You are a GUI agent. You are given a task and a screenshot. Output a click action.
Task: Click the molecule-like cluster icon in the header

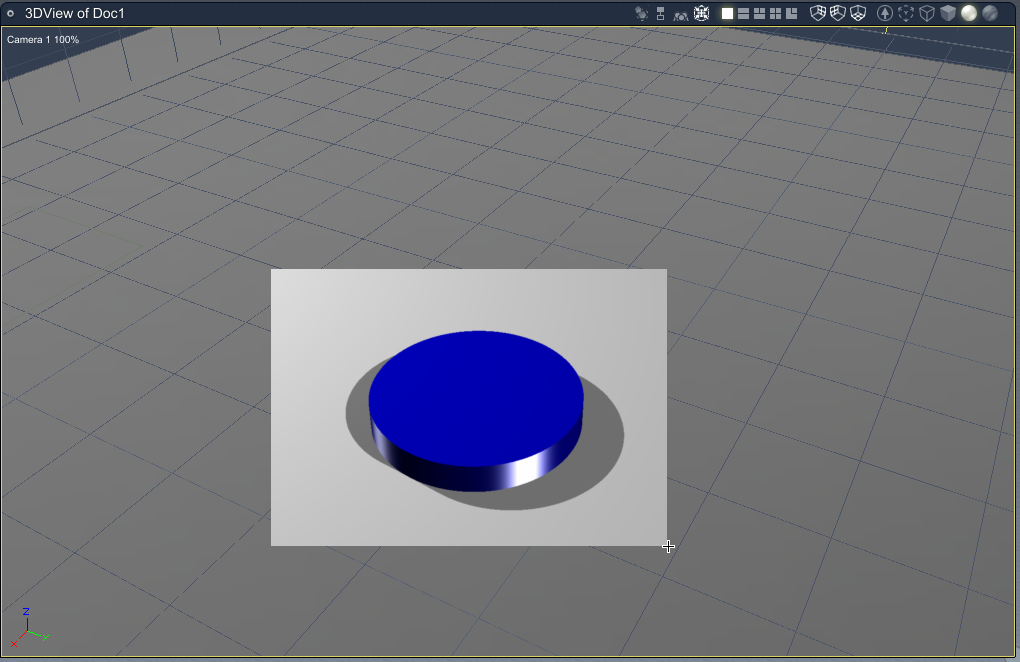[641, 14]
